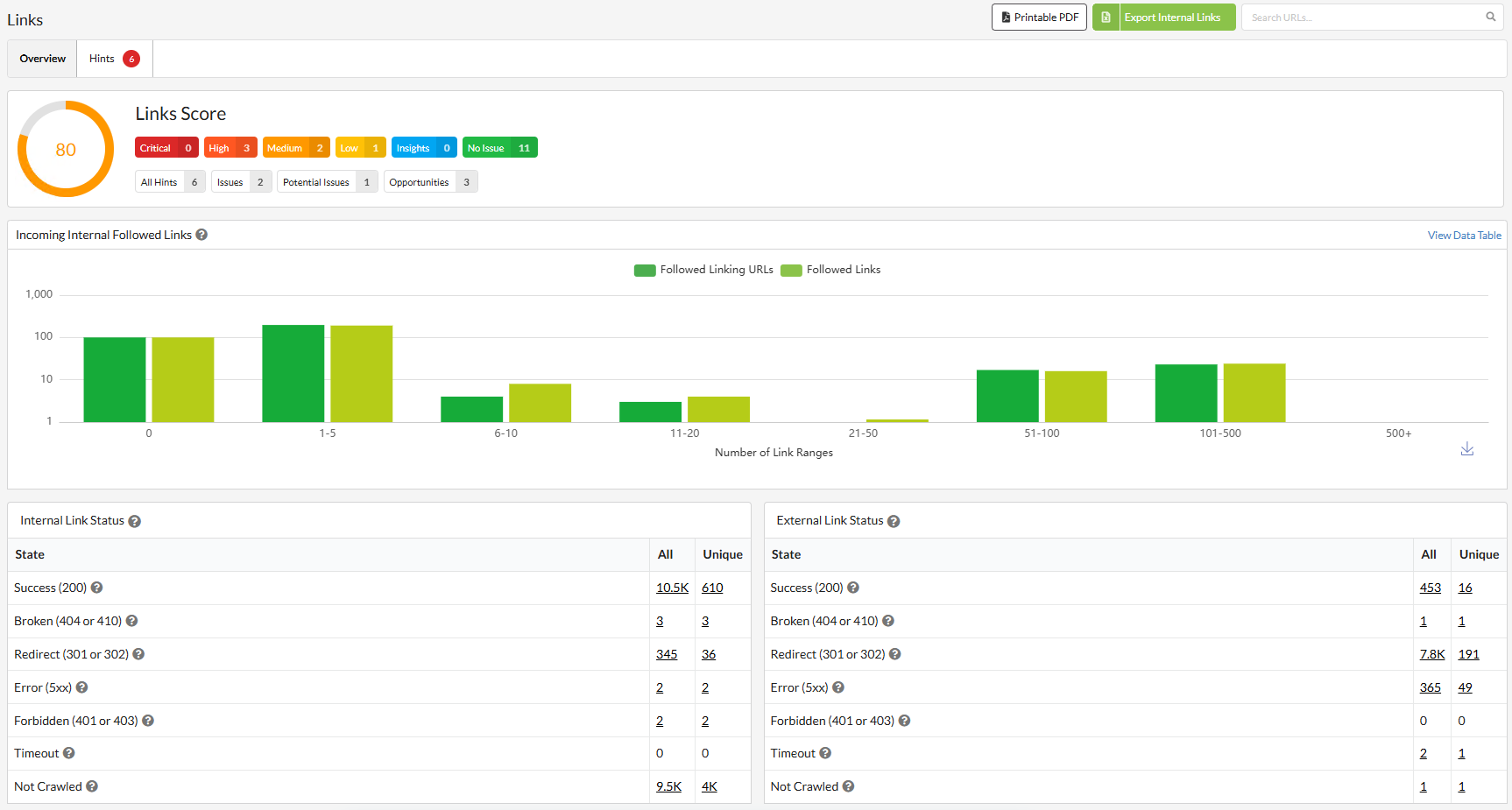Filter hints by High severity

point(230,148)
